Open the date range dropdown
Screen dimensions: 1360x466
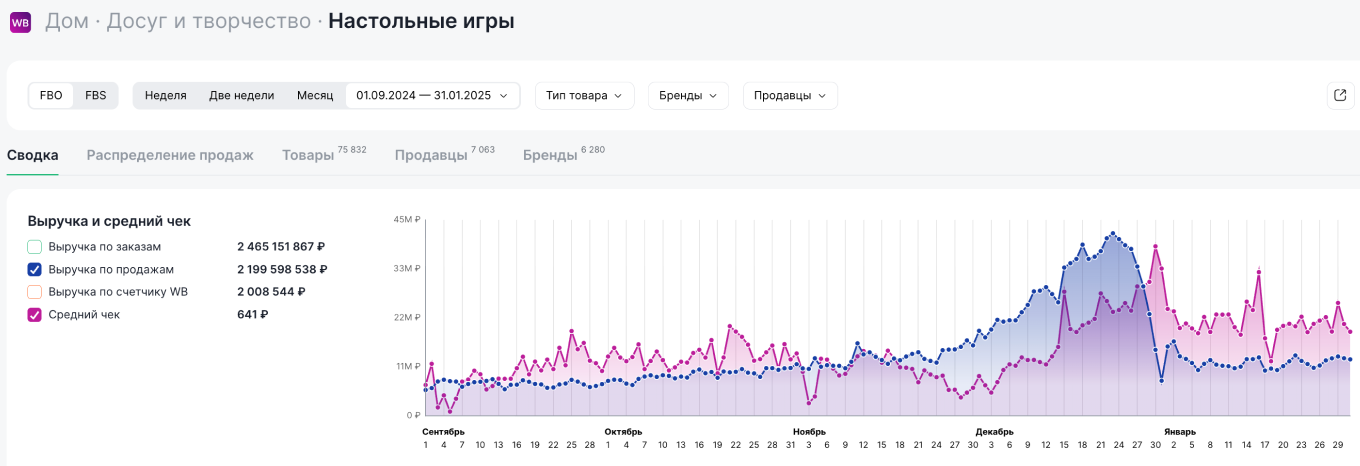(432, 96)
